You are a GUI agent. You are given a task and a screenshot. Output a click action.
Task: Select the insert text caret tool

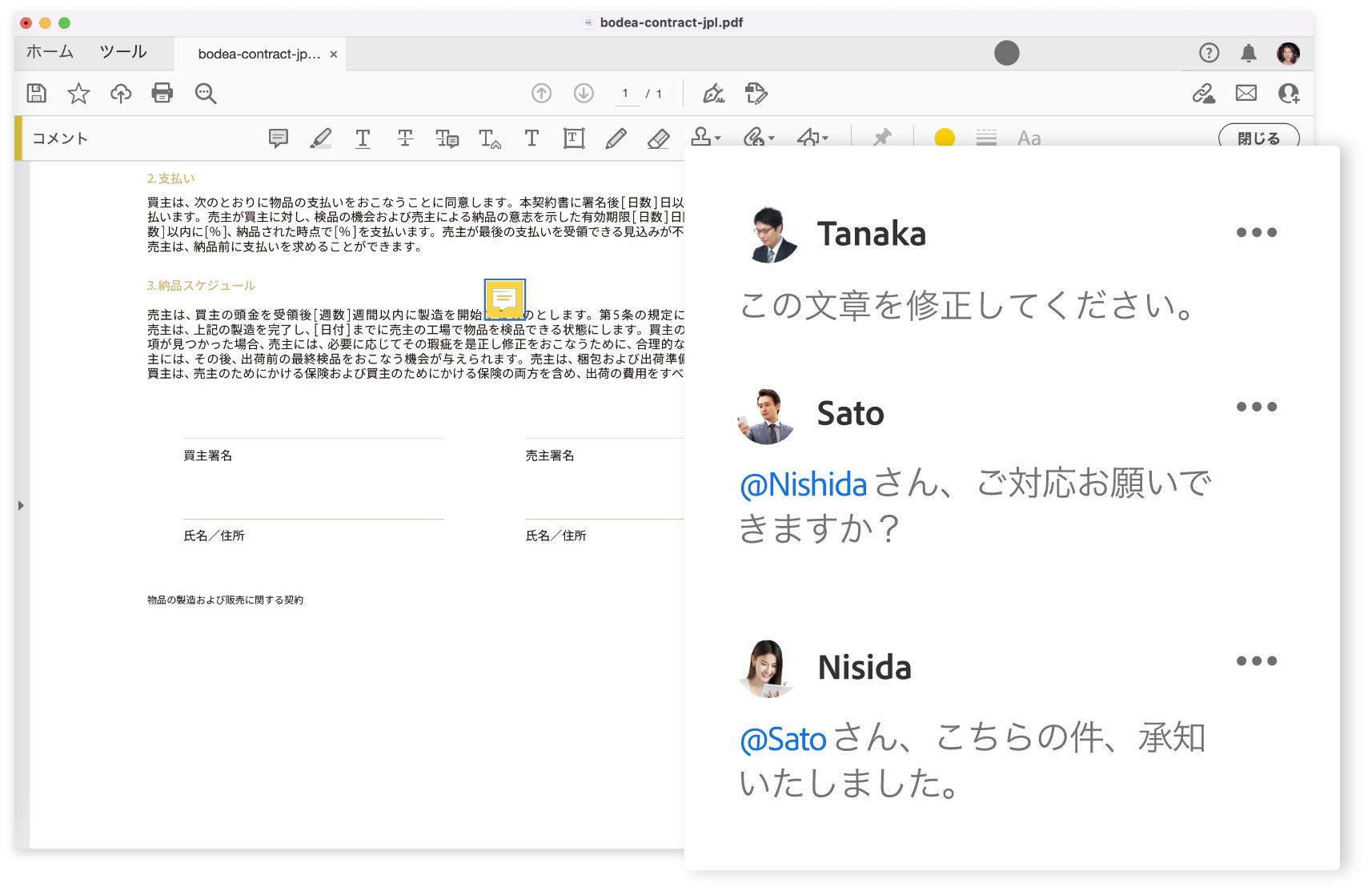(x=490, y=138)
